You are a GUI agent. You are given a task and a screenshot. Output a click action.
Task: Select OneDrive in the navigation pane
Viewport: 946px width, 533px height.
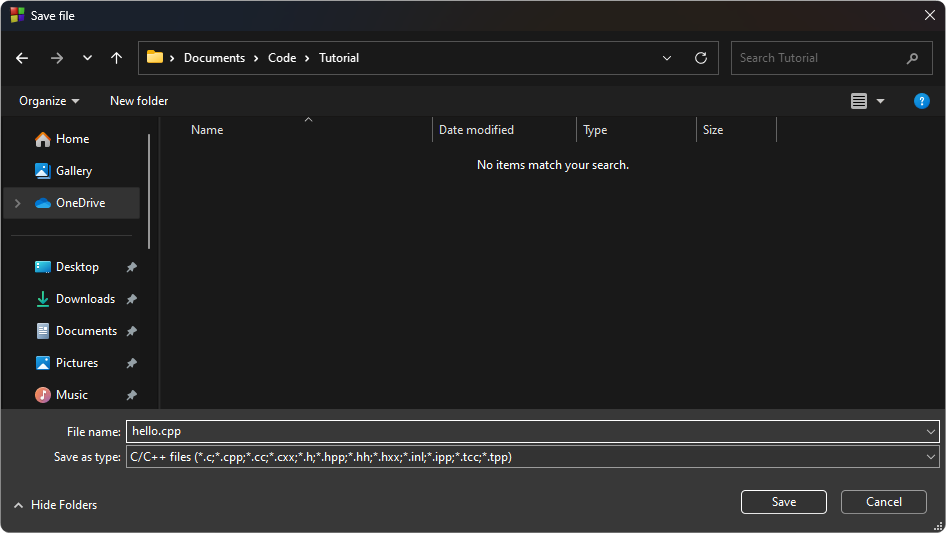coord(72,203)
